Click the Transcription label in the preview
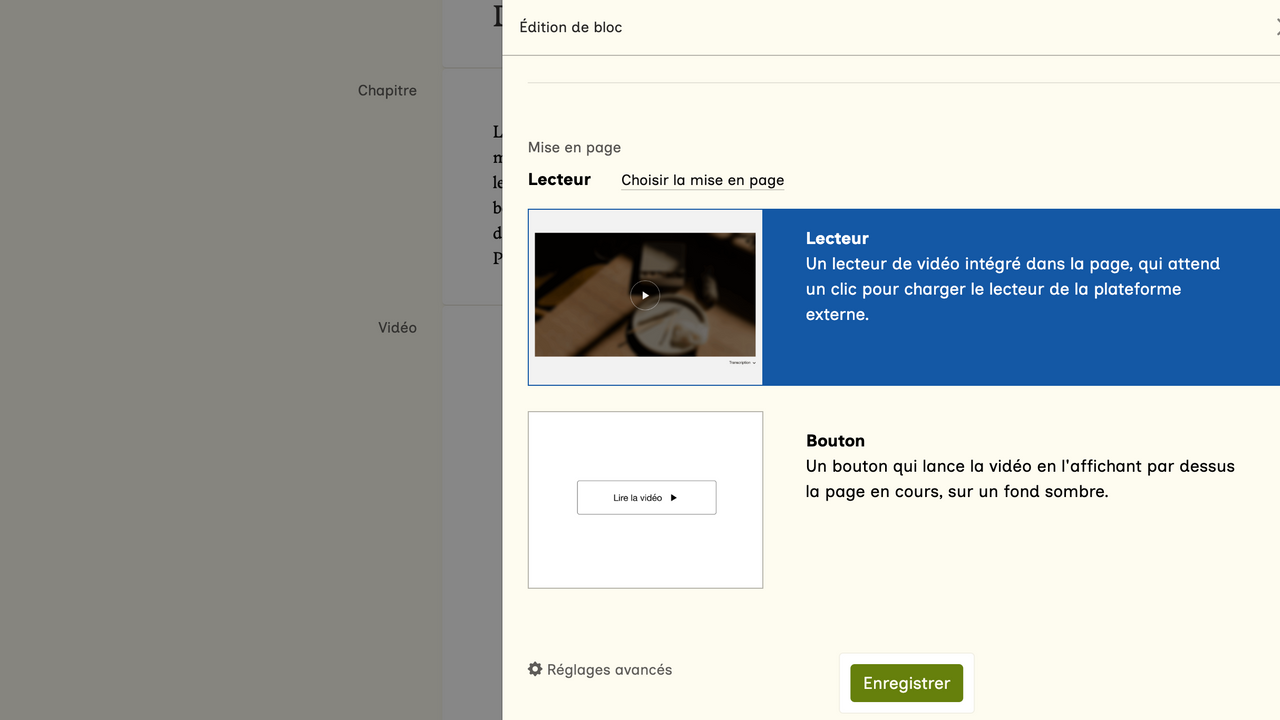 pyautogui.click(x=739, y=363)
